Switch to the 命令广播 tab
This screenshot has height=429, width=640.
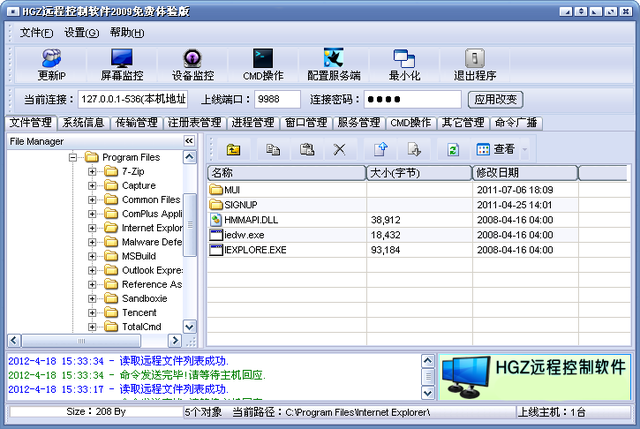(516, 123)
